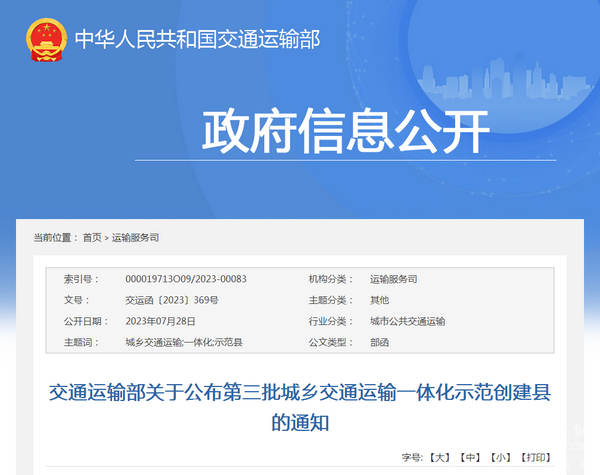
Task: Click the index number 000019713O09/2023-00083
Action: [185, 279]
